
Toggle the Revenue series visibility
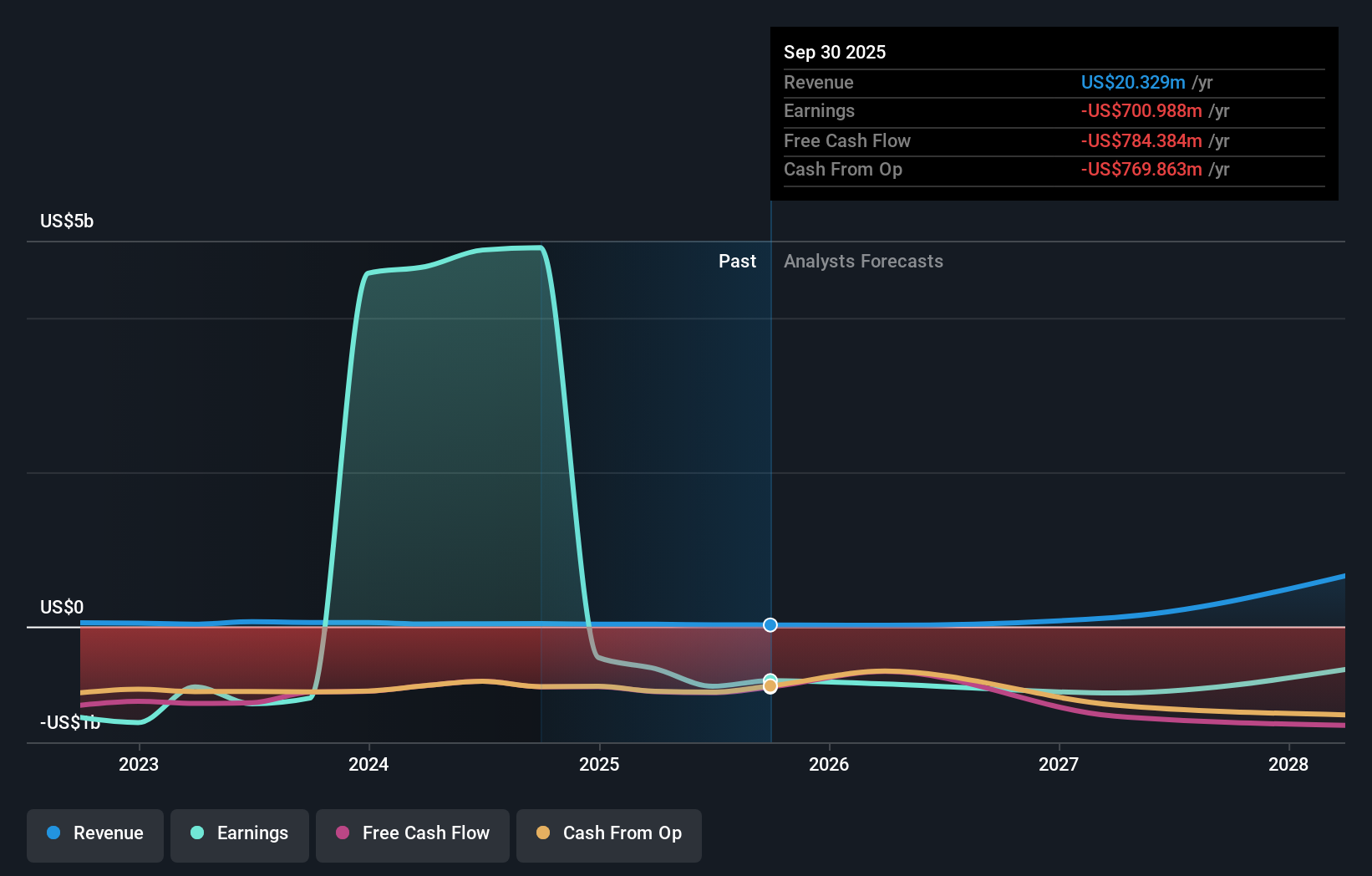click(94, 833)
